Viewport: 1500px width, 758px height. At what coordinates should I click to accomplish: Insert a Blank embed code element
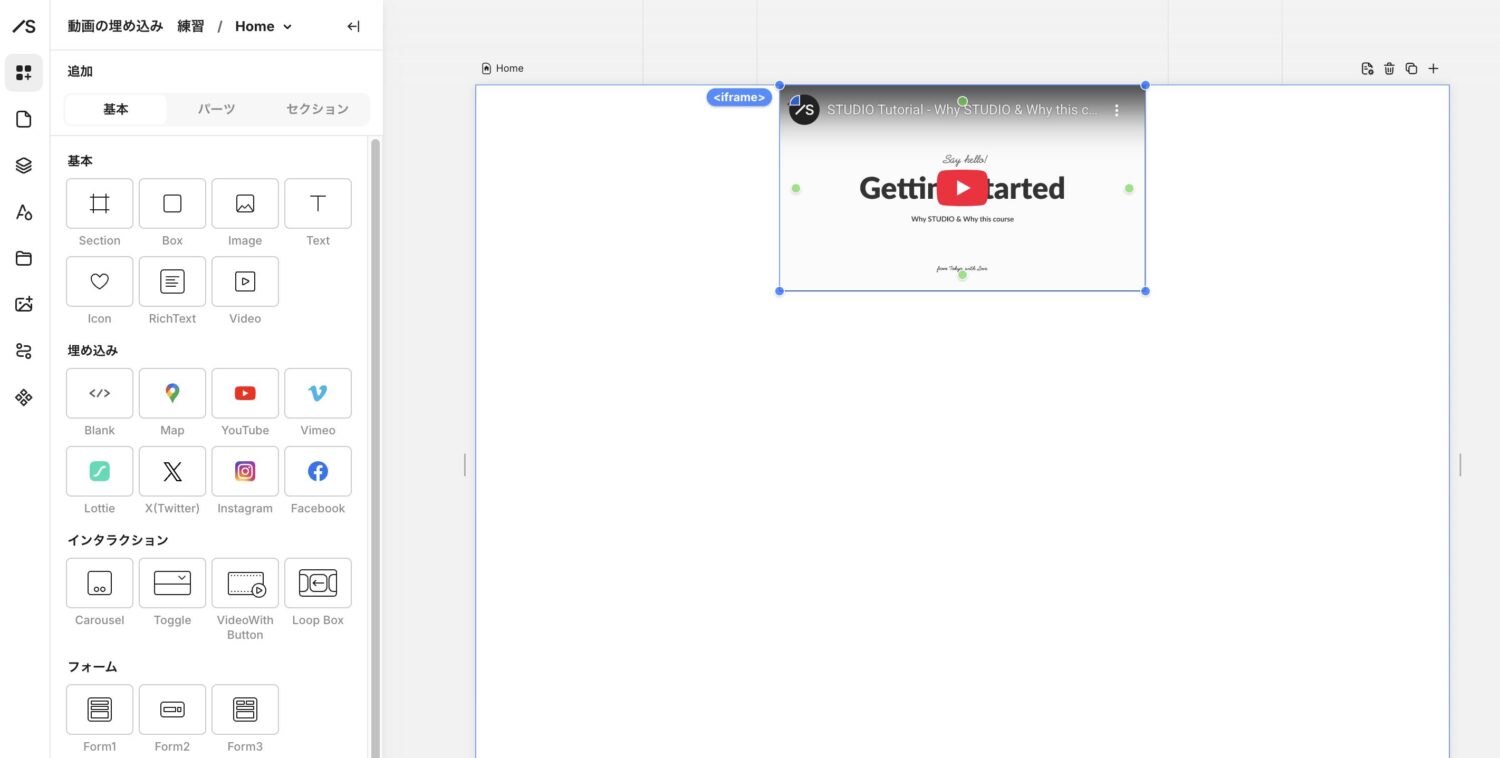coord(99,393)
